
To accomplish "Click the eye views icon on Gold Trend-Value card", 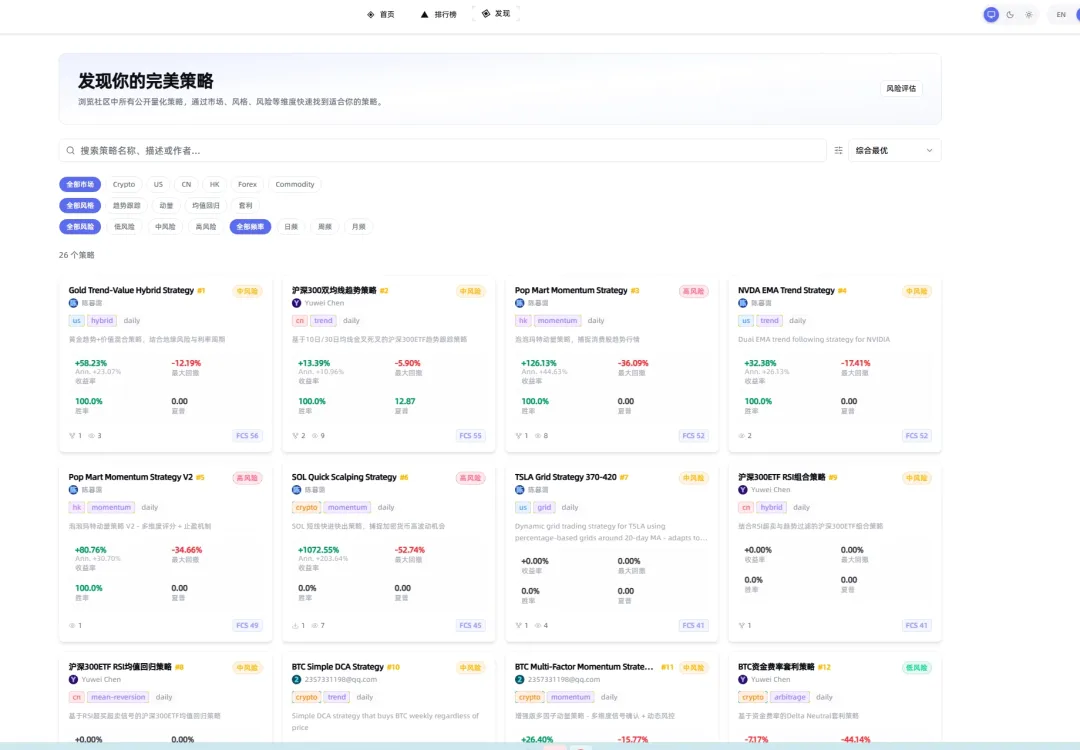I will pyautogui.click(x=90, y=435).
